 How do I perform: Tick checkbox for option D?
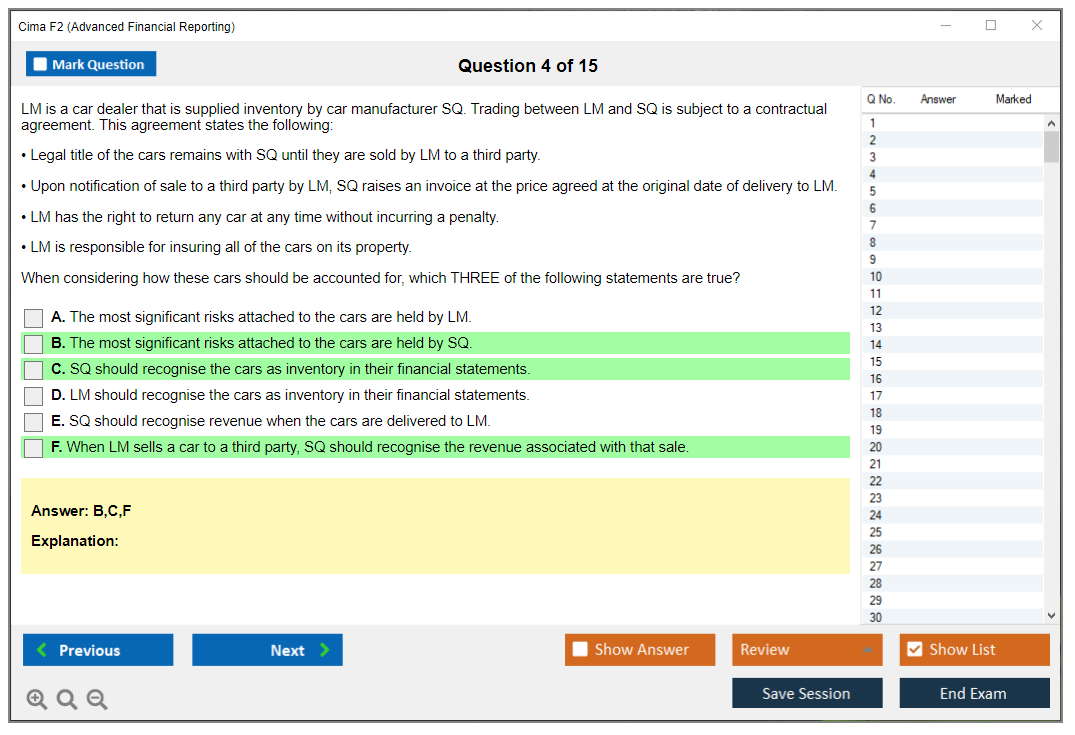[x=34, y=396]
